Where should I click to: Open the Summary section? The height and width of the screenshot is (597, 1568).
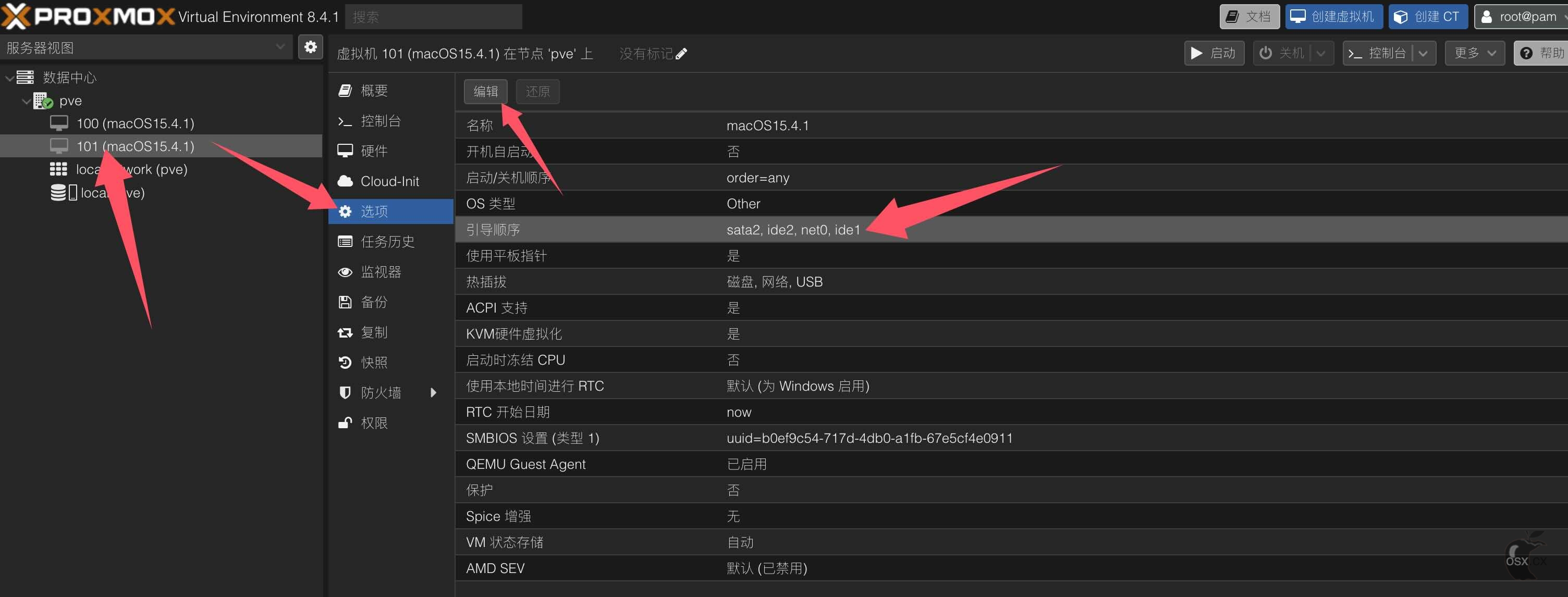point(391,91)
